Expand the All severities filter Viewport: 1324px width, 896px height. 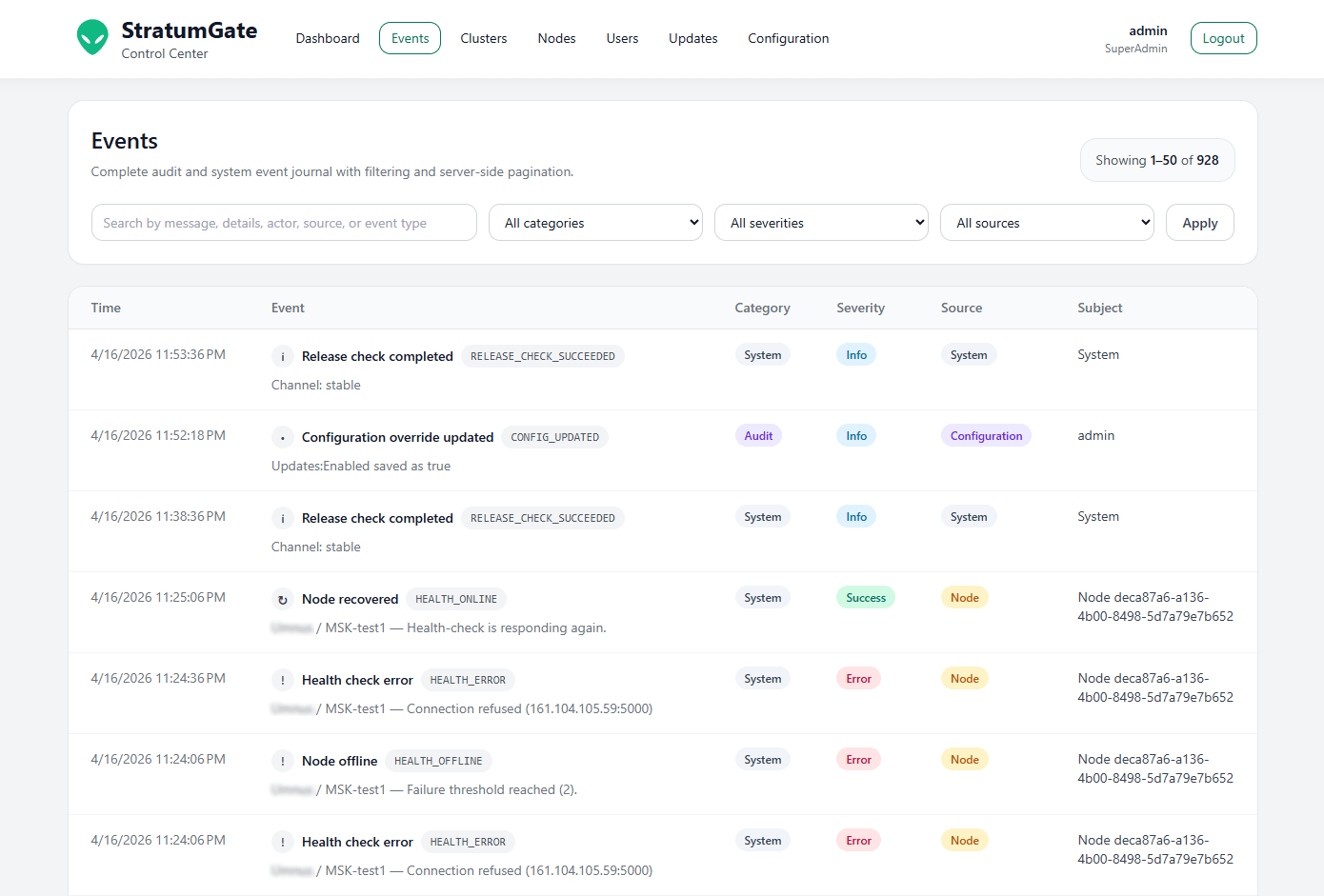point(821,223)
